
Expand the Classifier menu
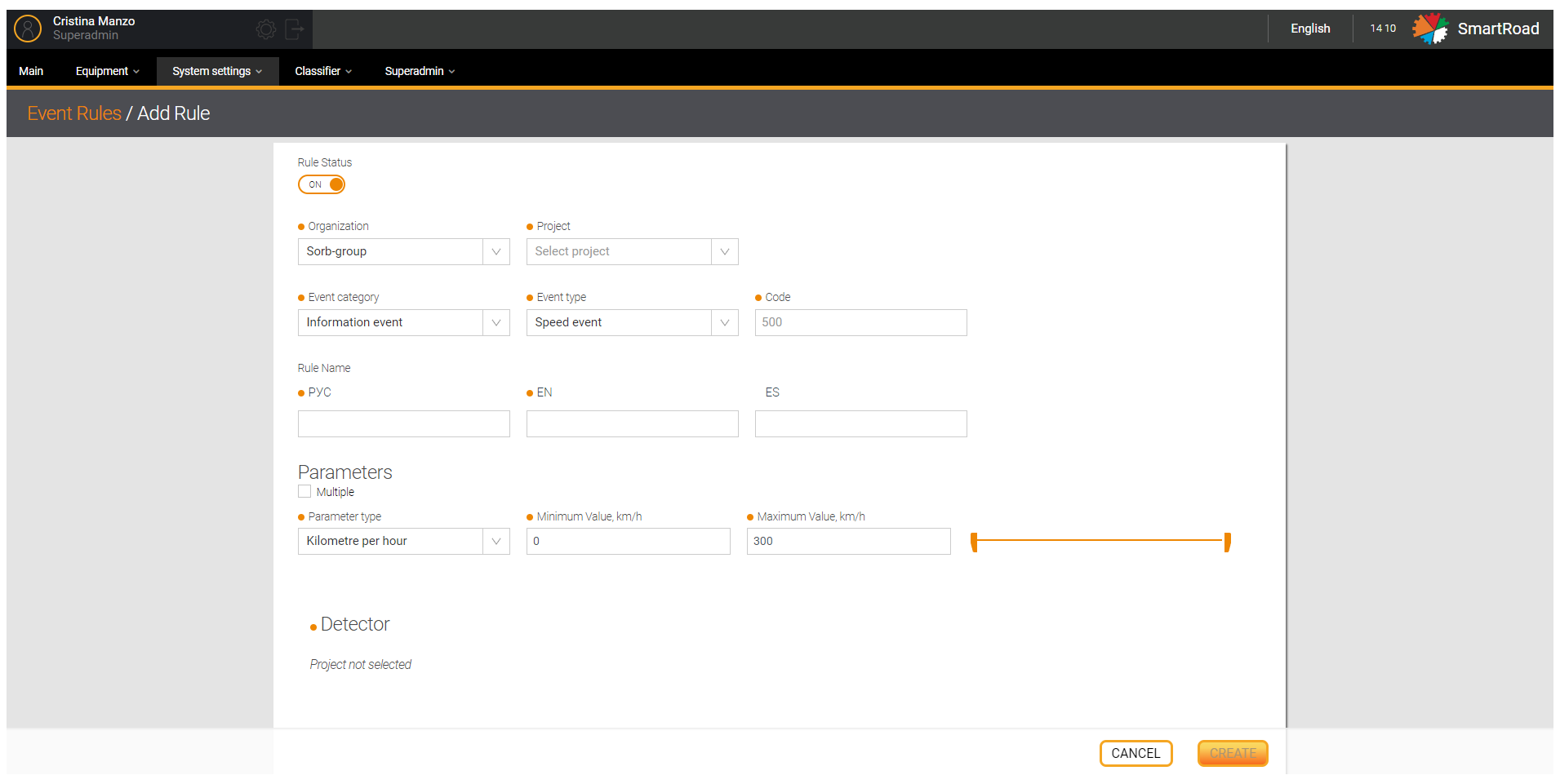(x=323, y=71)
